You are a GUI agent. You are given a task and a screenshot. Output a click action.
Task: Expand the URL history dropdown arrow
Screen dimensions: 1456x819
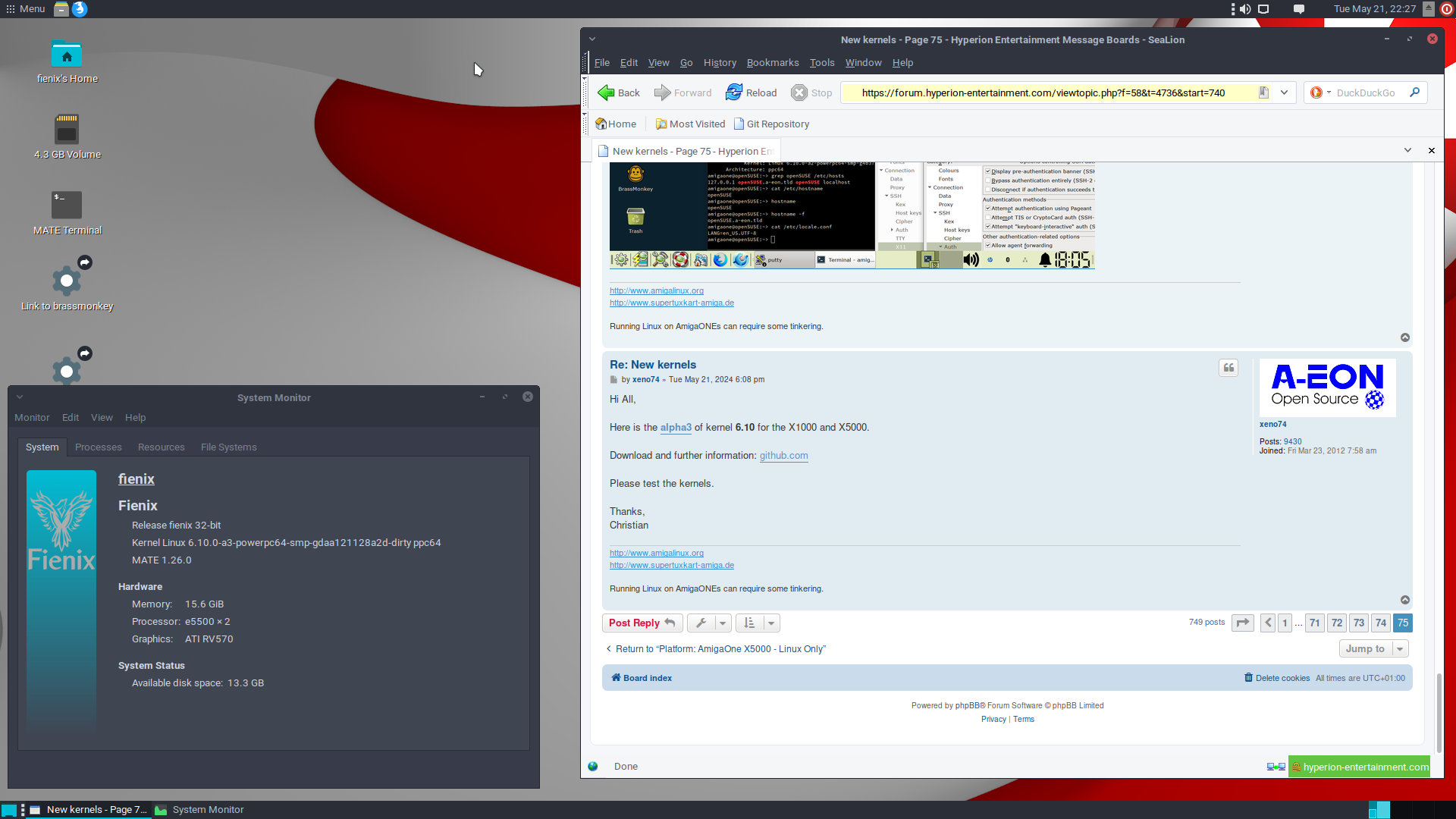1284,93
